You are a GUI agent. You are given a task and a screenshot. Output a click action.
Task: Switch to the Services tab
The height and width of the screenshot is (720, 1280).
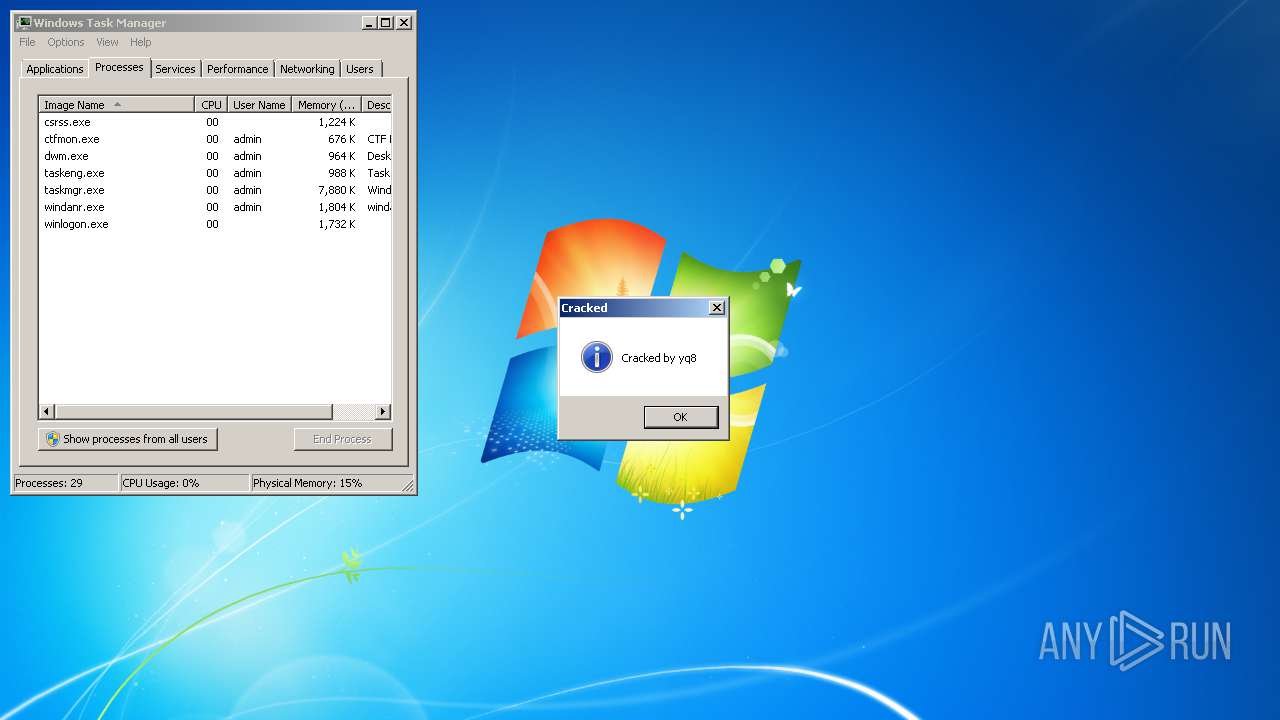click(175, 69)
